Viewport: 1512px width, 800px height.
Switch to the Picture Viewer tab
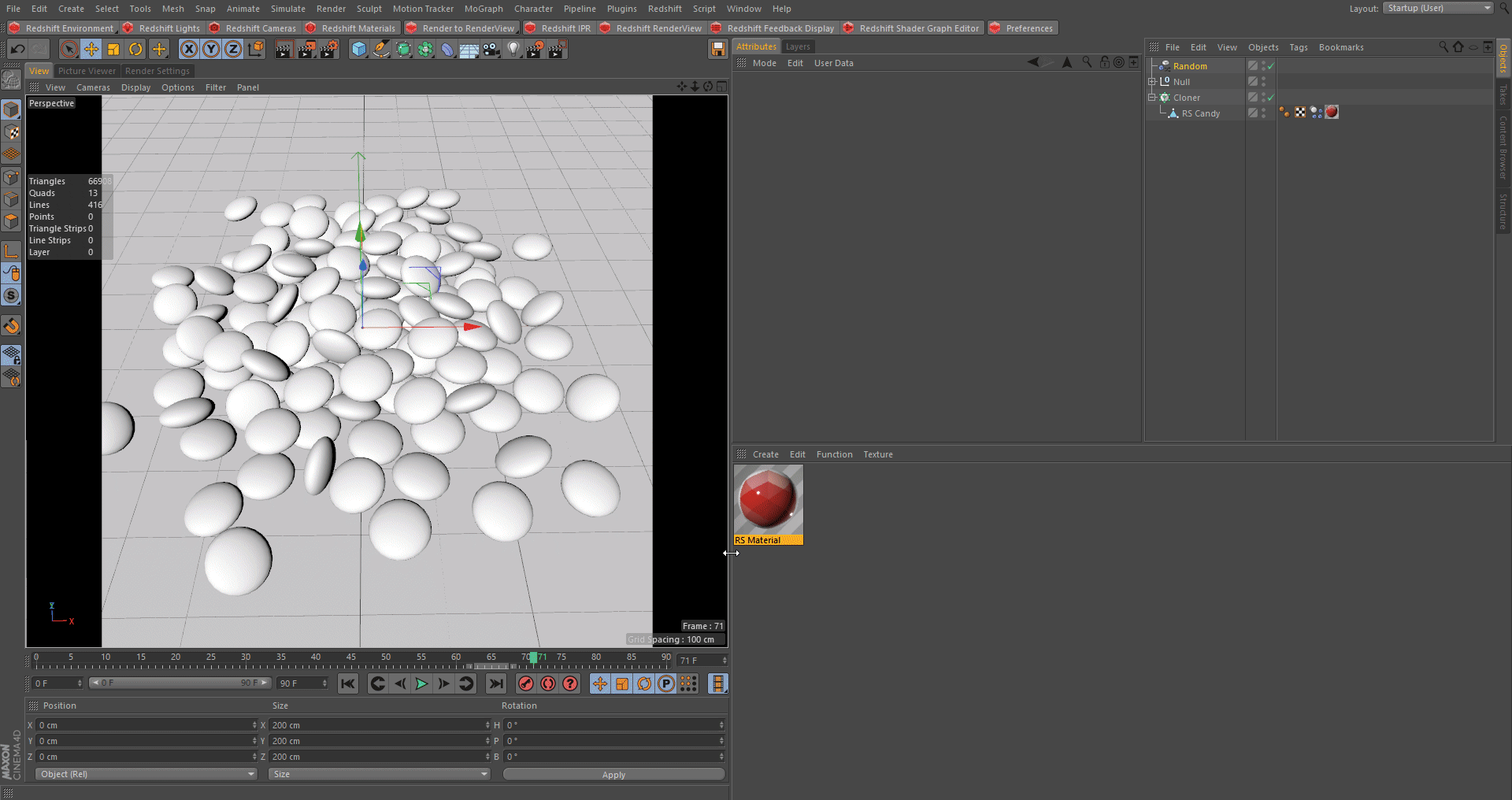[x=87, y=71]
